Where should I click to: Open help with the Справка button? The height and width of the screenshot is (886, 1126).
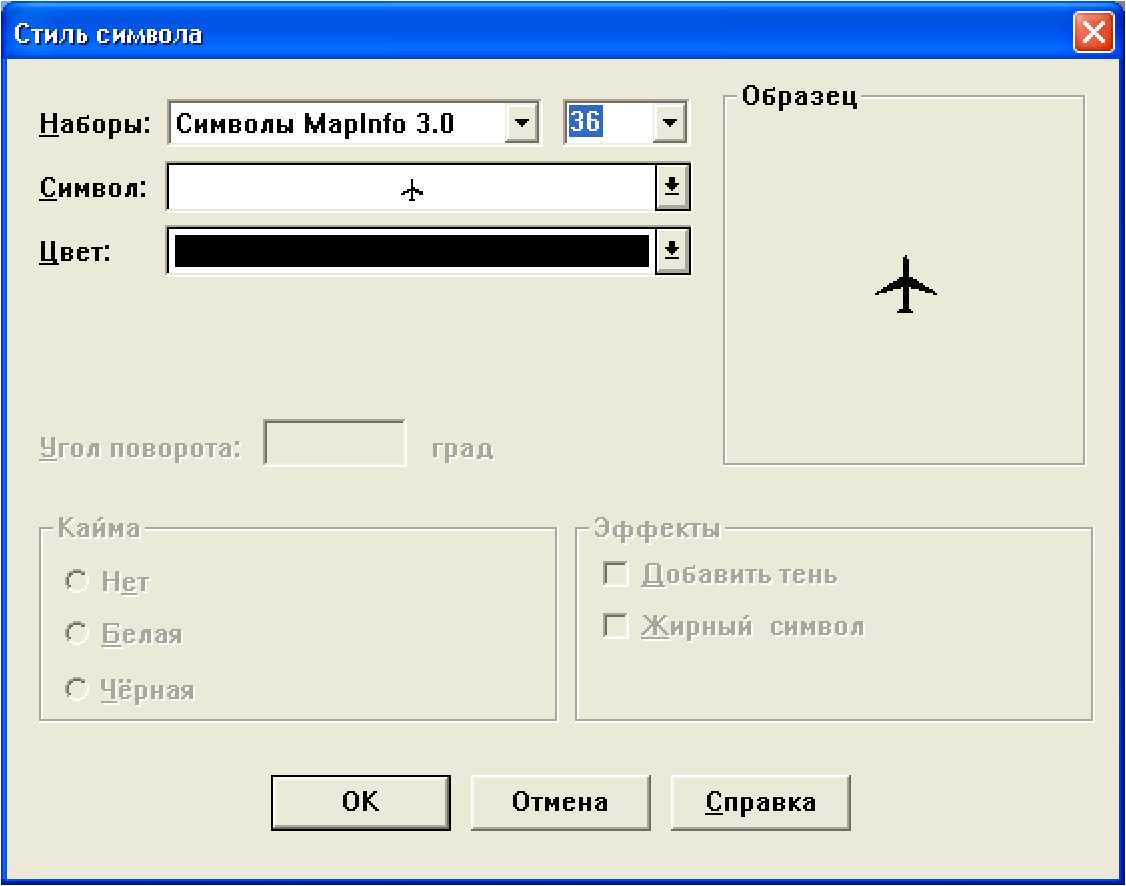pos(760,802)
